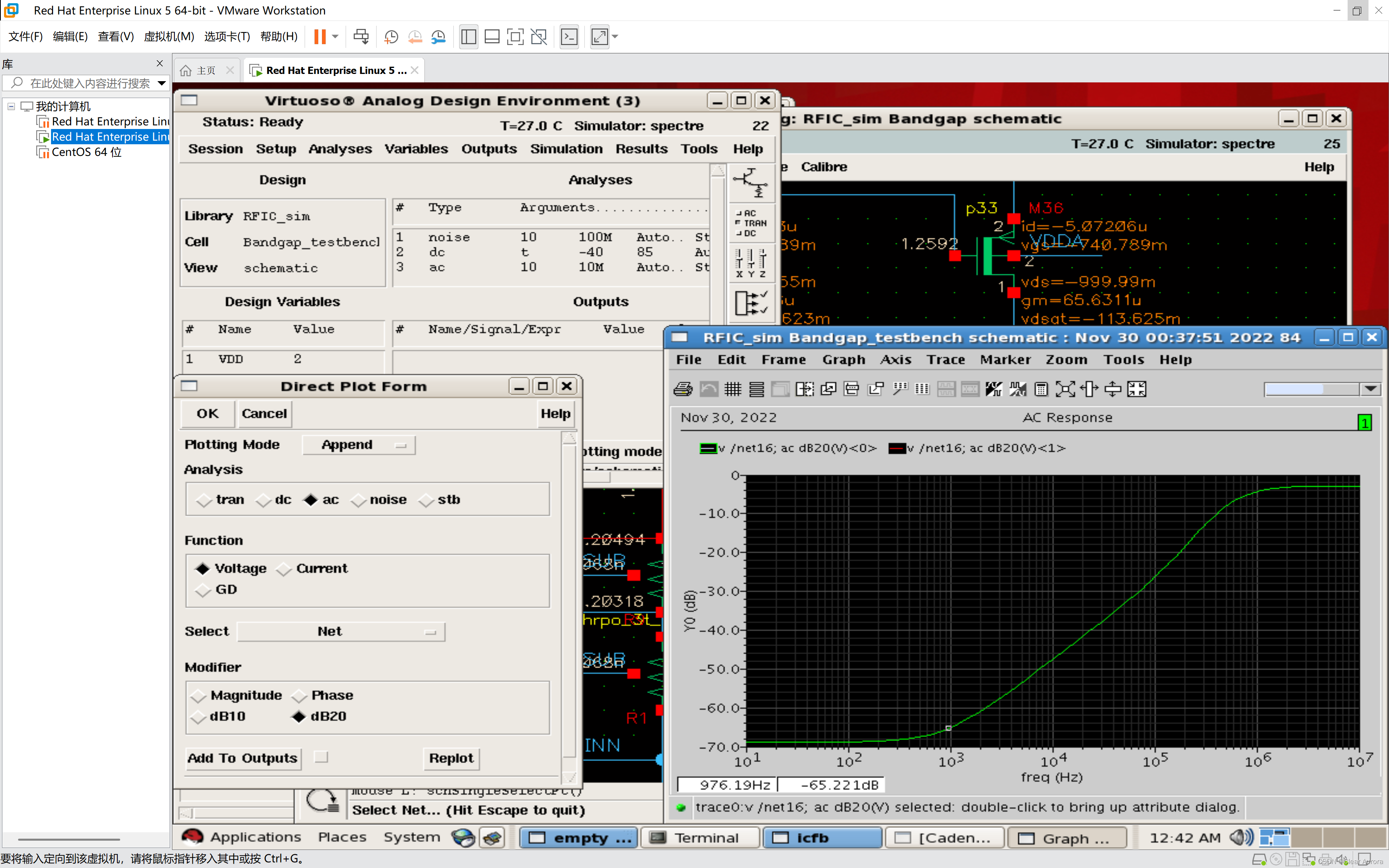This screenshot has width=1389, height=868.
Task: Click the Edit Variables XYZ icon
Action: tap(751, 264)
